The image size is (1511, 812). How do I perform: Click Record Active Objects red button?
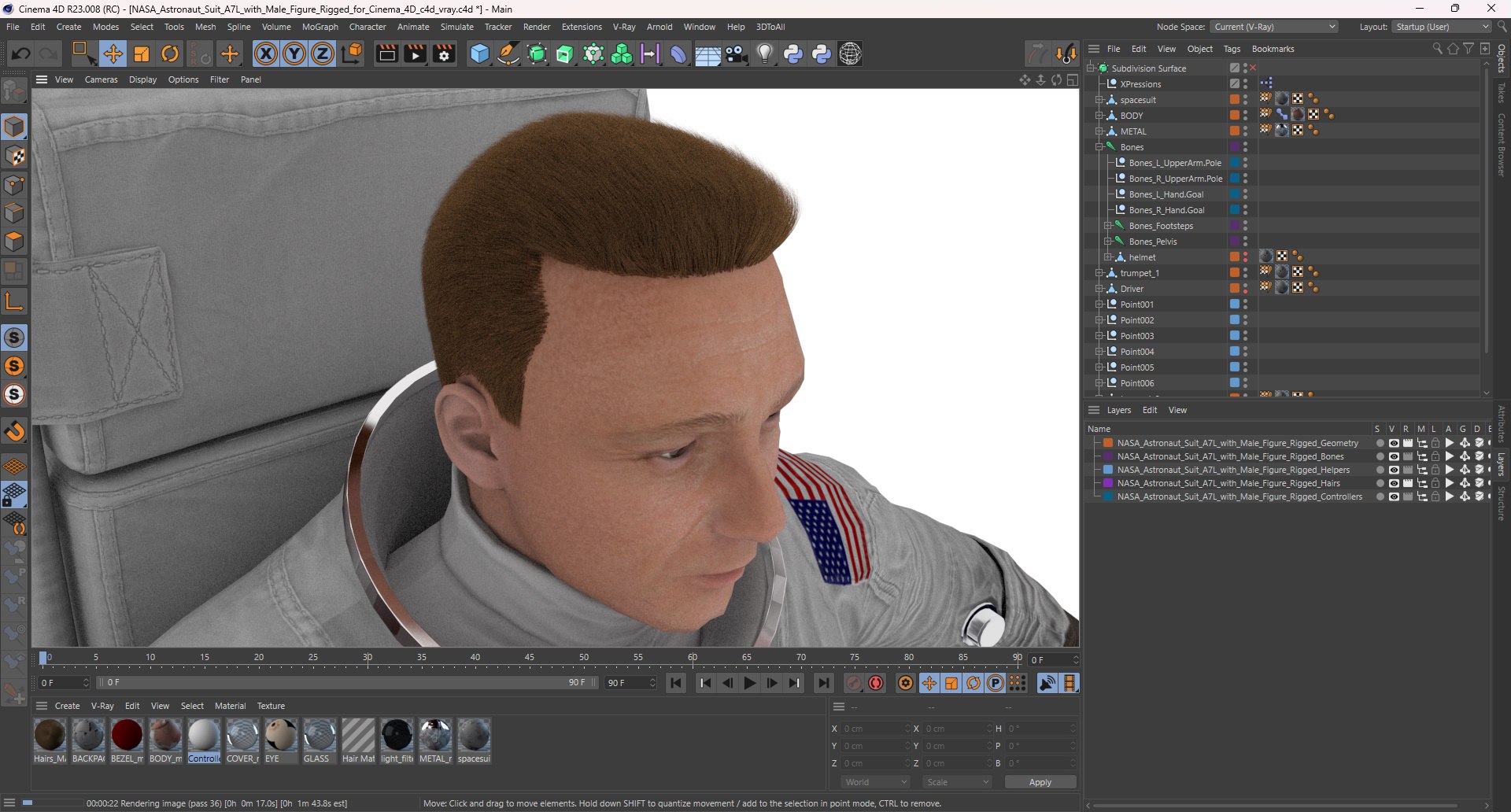853,683
